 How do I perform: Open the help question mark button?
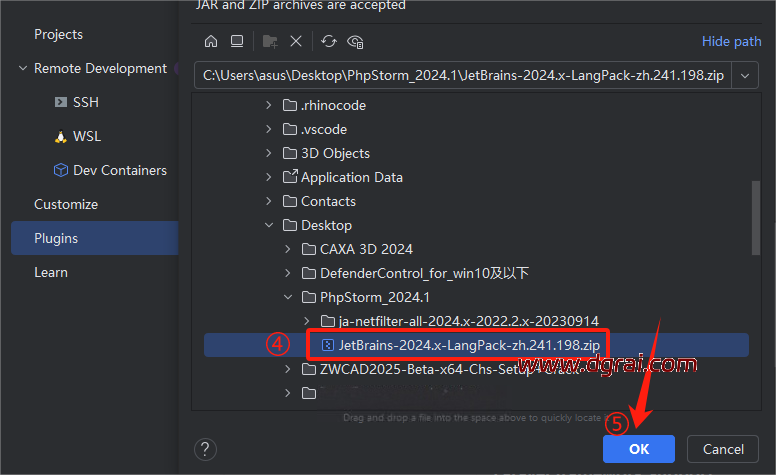[x=204, y=449]
